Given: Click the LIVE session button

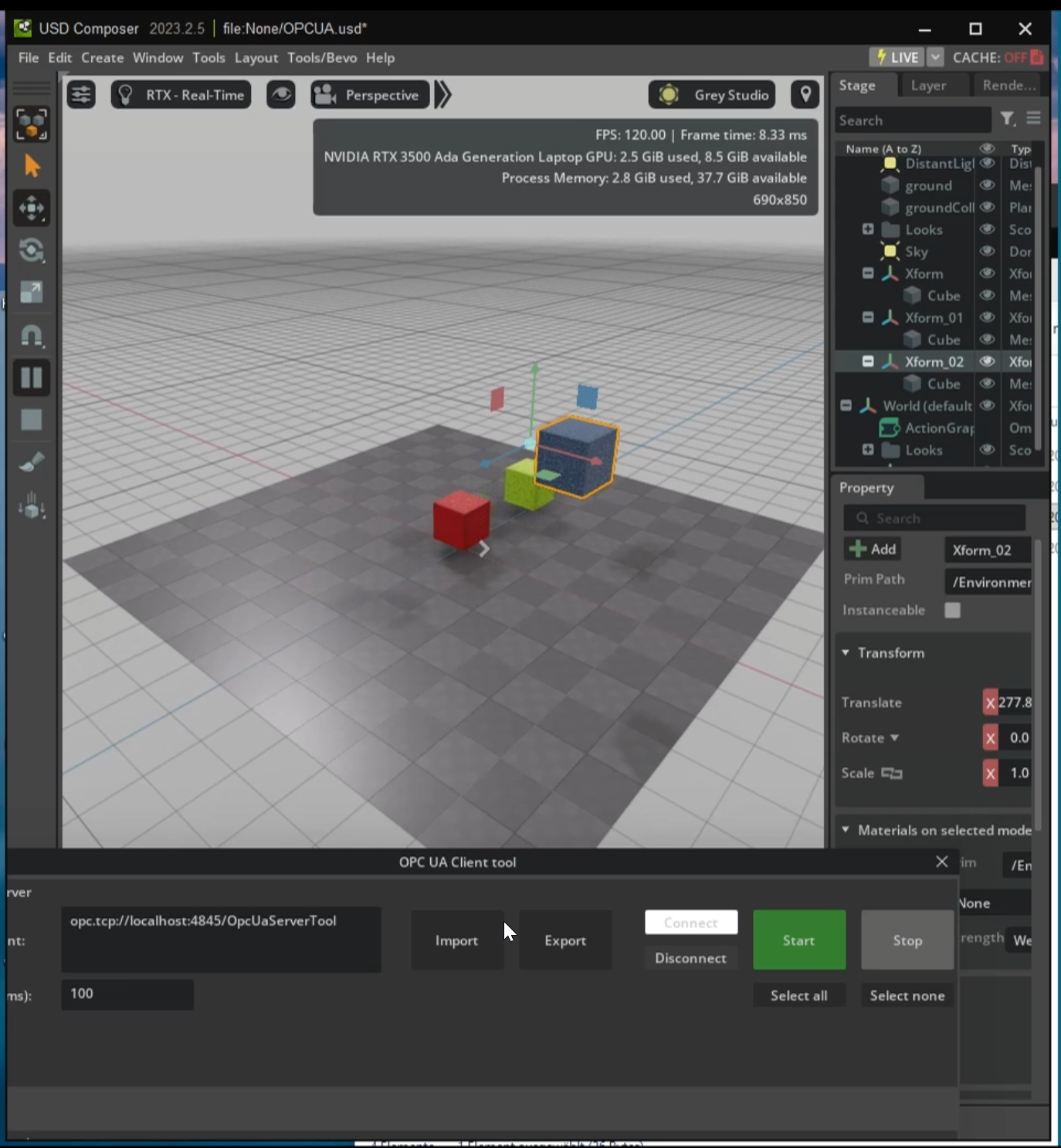Looking at the screenshot, I should [x=897, y=57].
